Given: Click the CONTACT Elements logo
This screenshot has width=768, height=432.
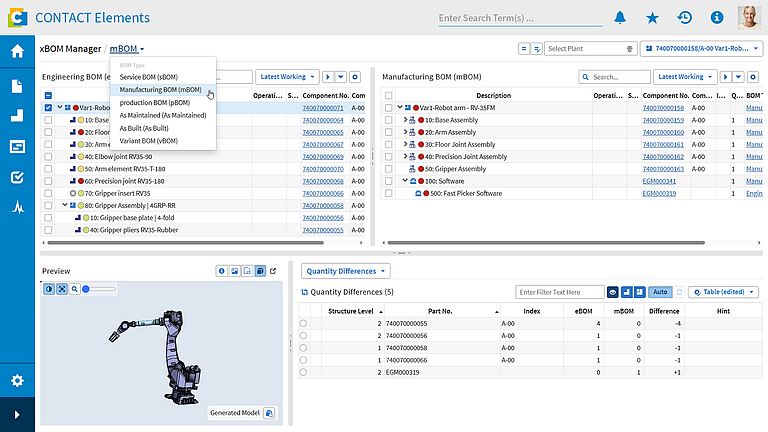Looking at the screenshot, I should [18, 18].
